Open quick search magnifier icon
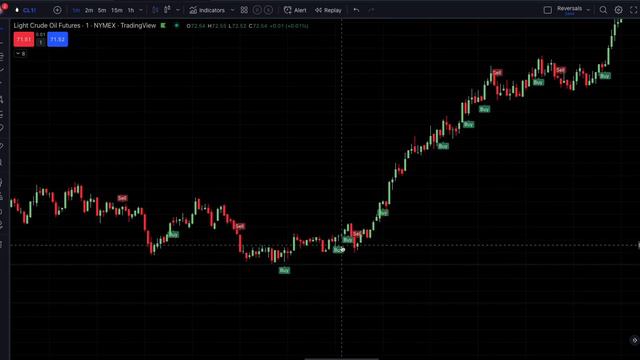Image resolution: width=640 pixels, height=360 pixels. [603, 10]
